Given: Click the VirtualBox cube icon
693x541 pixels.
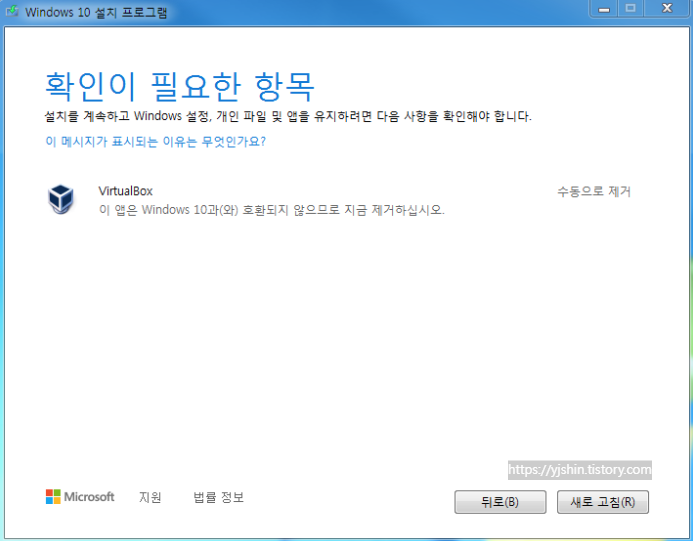Looking at the screenshot, I should [x=61, y=200].
